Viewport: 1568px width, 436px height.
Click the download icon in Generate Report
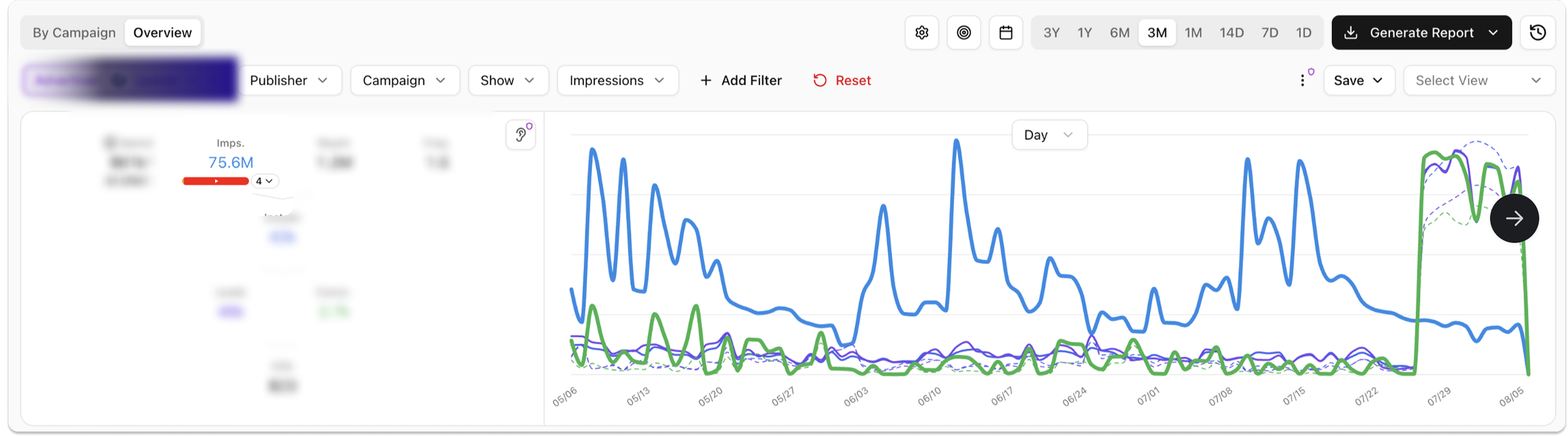coord(1351,33)
